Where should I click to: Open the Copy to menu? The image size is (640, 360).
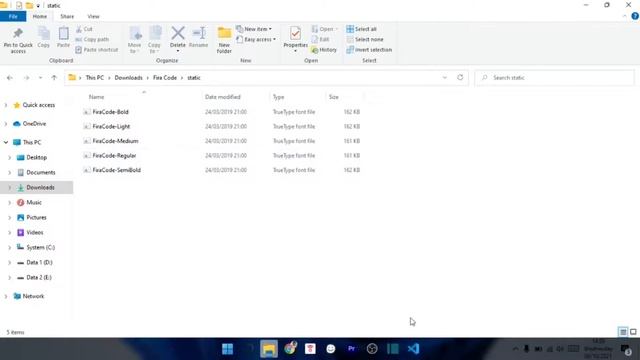pyautogui.click(x=154, y=40)
